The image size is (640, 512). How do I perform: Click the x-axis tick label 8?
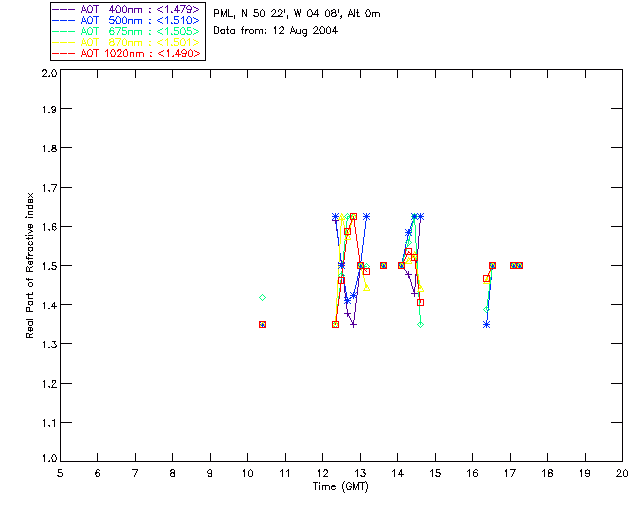click(173, 473)
